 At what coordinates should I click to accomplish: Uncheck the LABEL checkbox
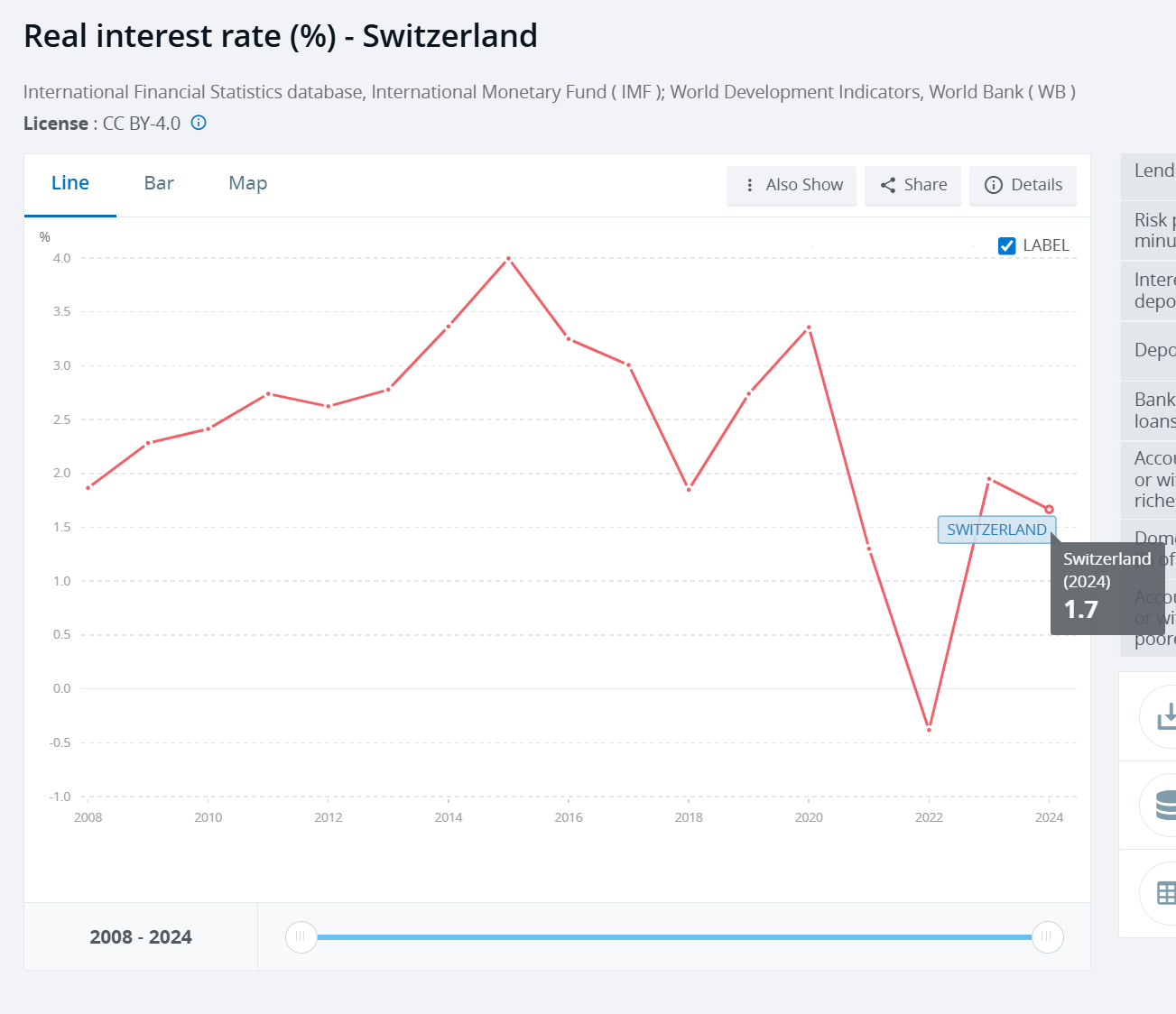pos(1007,245)
